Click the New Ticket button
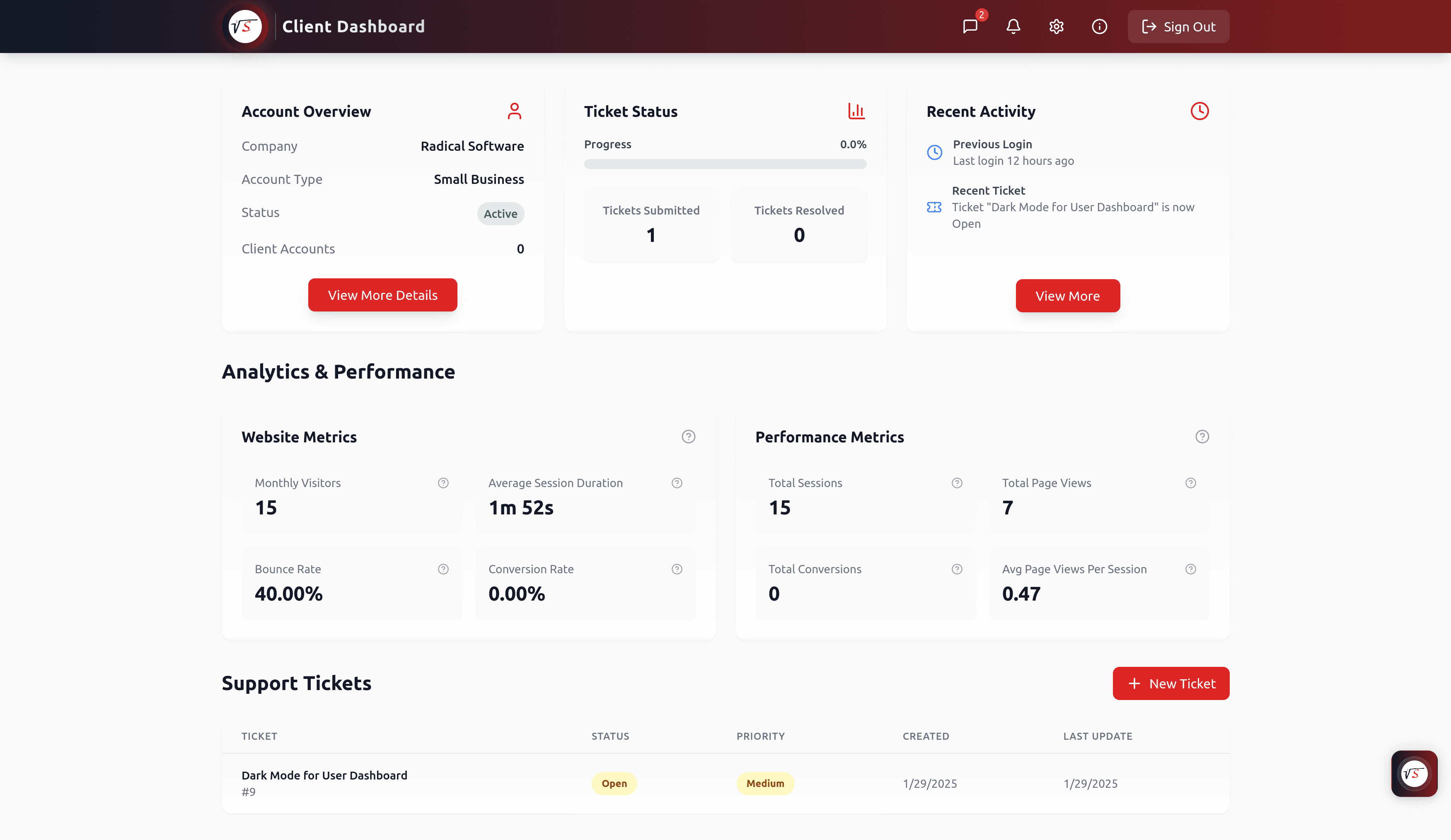Image resolution: width=1451 pixels, height=840 pixels. (1170, 683)
